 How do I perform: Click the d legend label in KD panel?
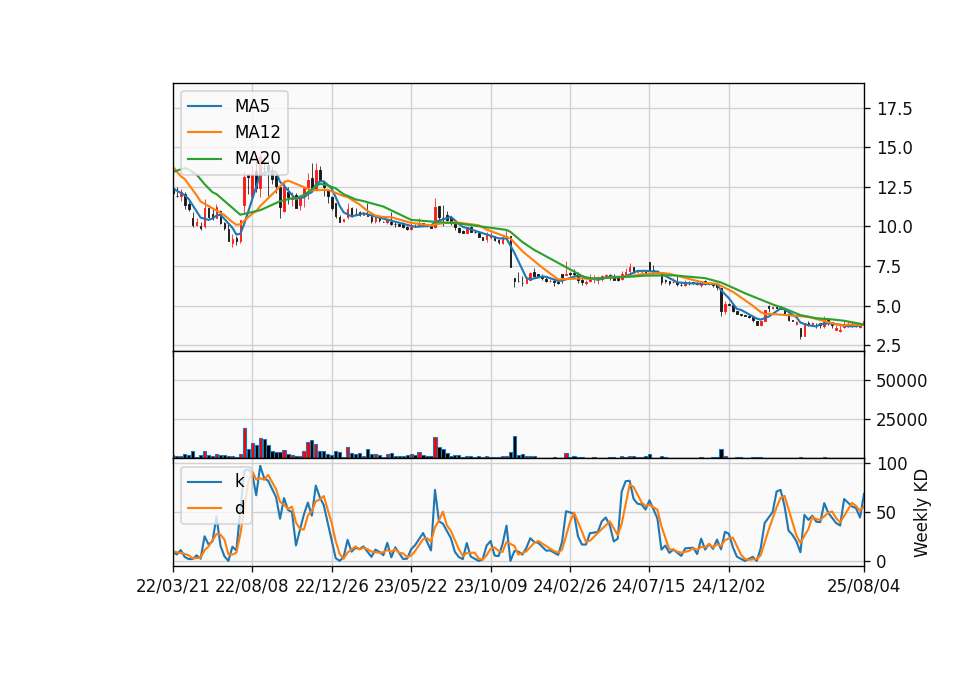240,508
